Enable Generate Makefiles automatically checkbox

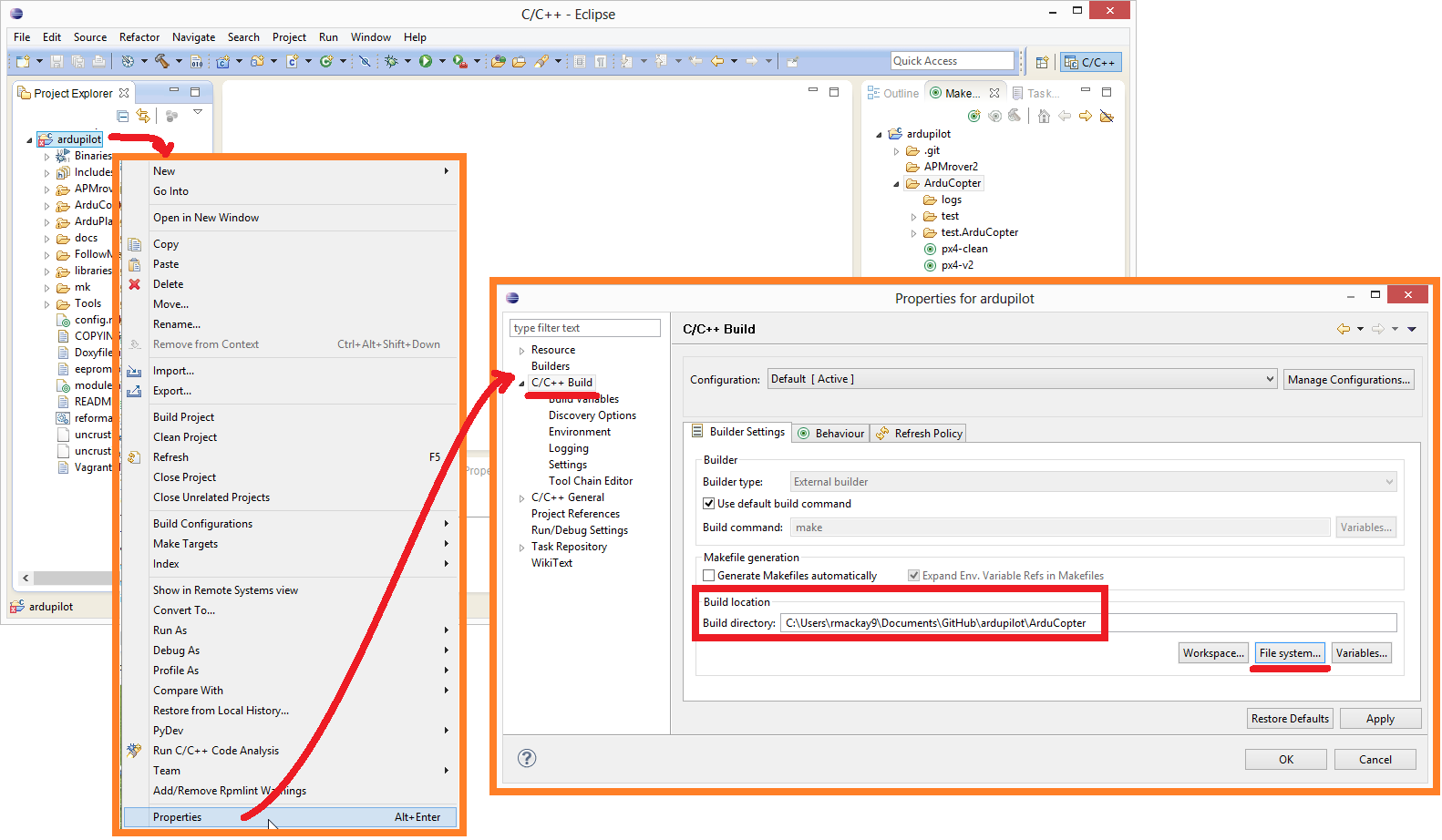[x=708, y=575]
